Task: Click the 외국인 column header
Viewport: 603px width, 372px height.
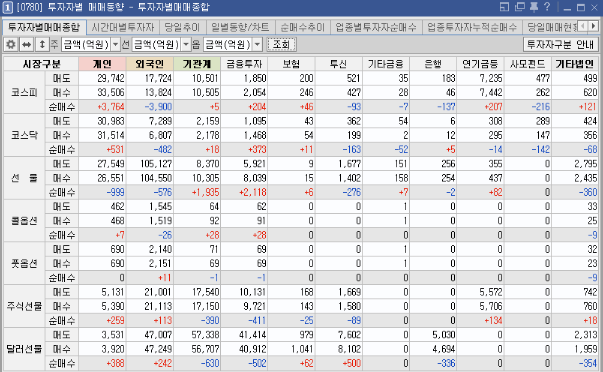Action: (x=150, y=64)
